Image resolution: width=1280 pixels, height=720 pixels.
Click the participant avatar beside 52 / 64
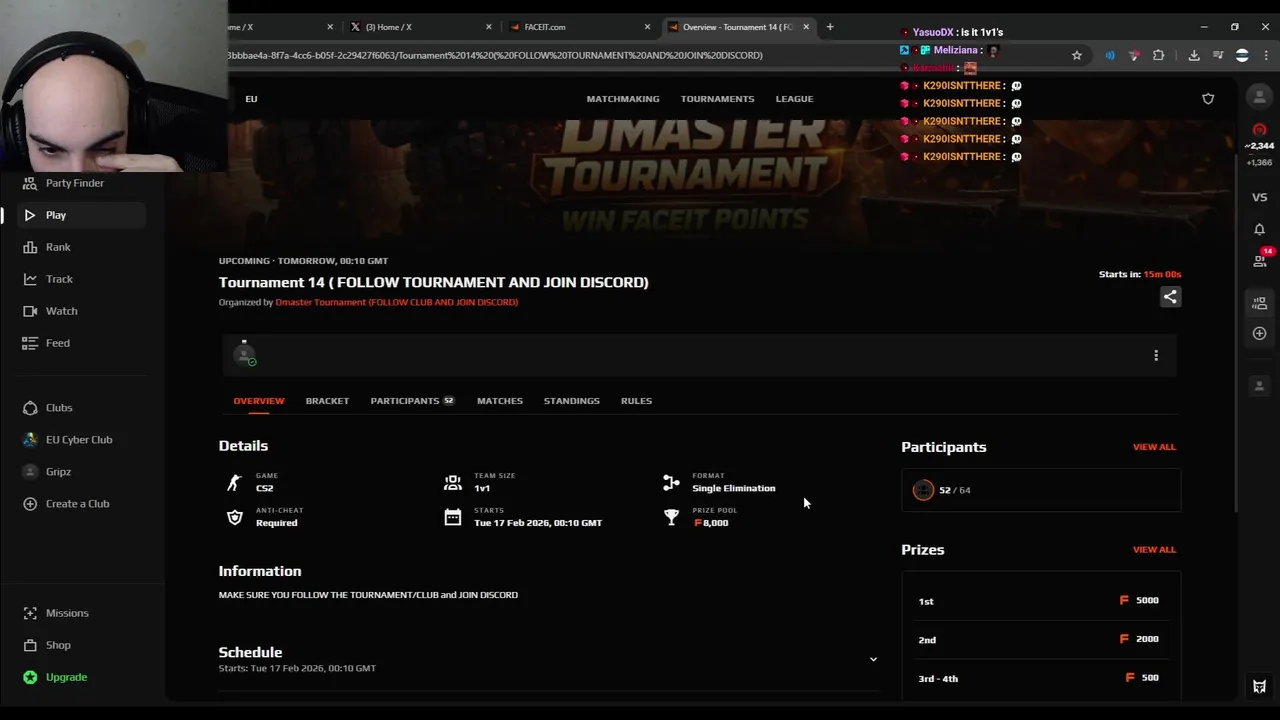(923, 490)
